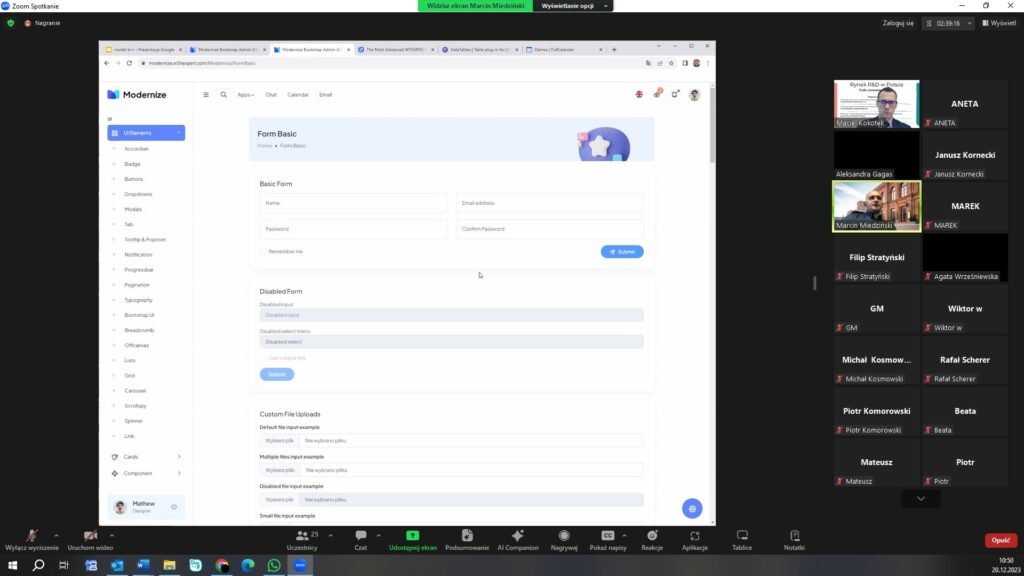Start video with Uruchom wideo
This screenshot has height=576, width=1024.
click(90, 536)
